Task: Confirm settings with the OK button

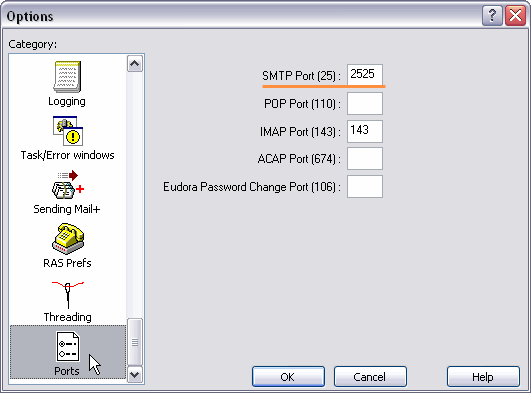Action: [x=288, y=376]
